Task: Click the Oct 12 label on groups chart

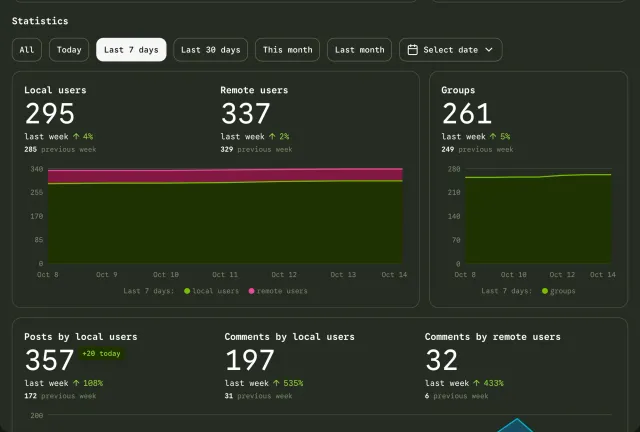Action: 562,275
